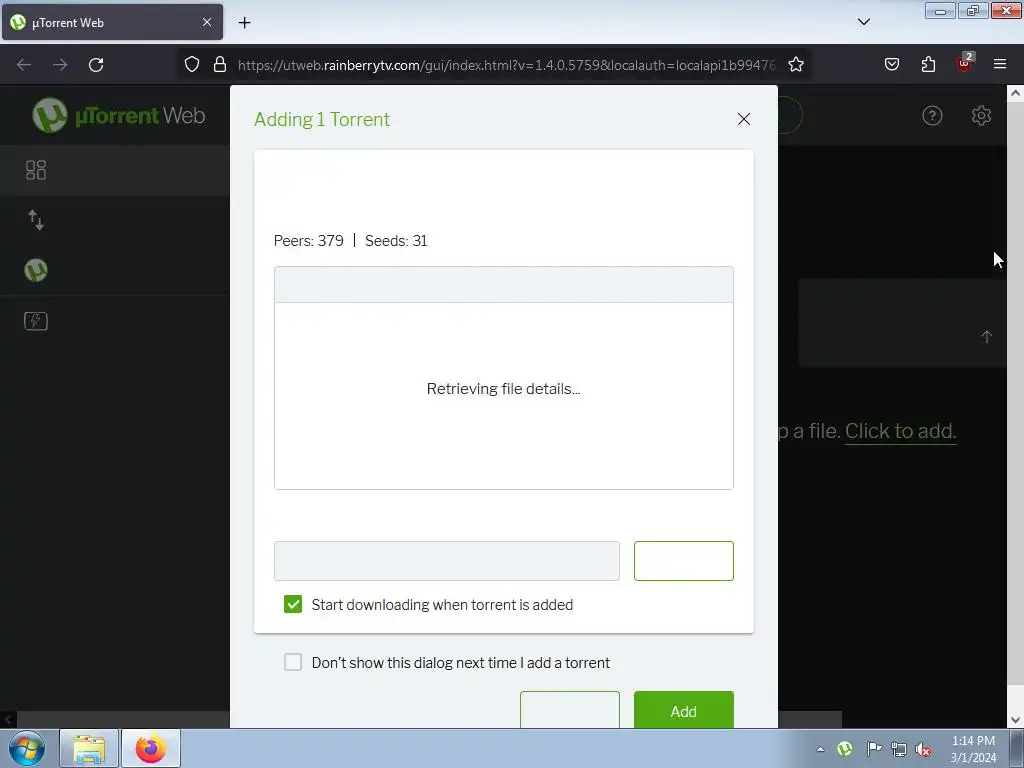Click the up arrow icon in dark panel
This screenshot has width=1024, height=768.
pyautogui.click(x=986, y=336)
